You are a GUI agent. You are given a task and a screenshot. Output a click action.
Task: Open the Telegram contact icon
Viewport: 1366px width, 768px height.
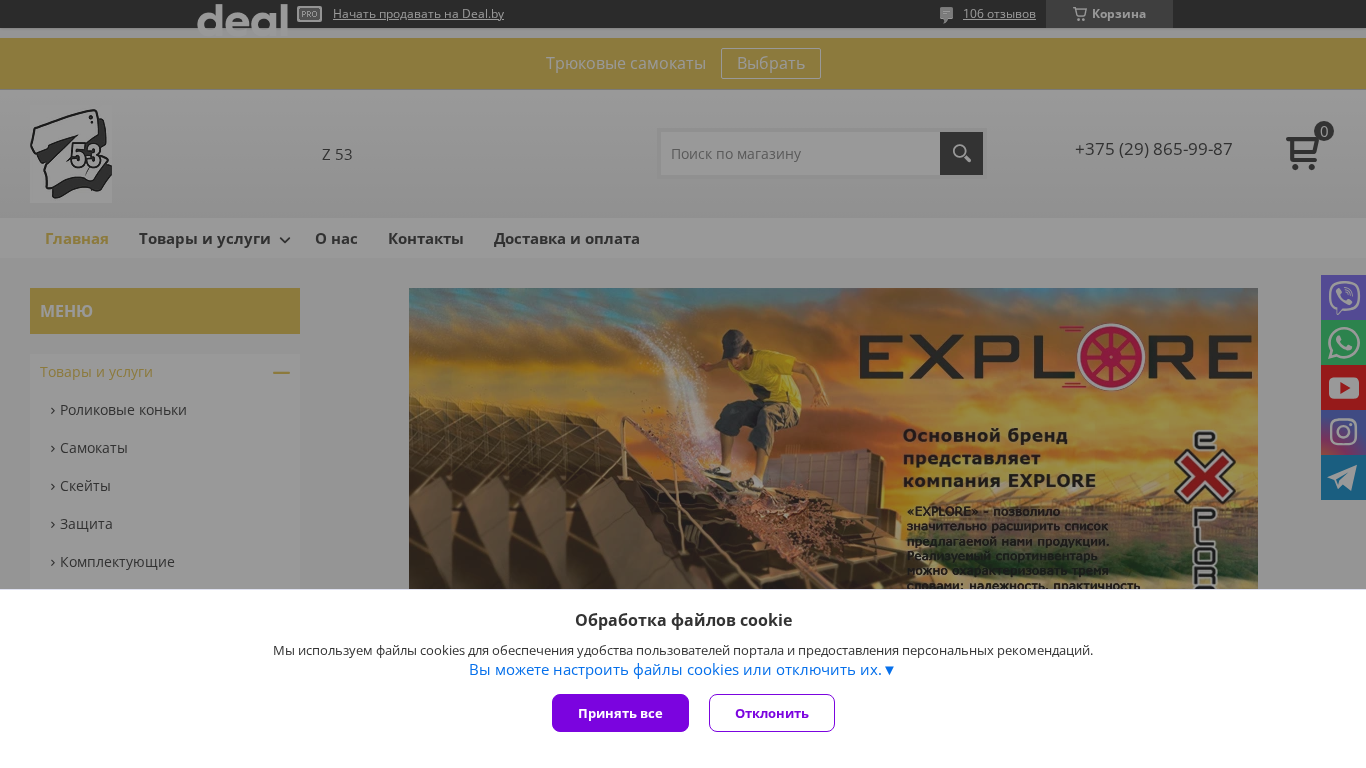tap(1343, 477)
